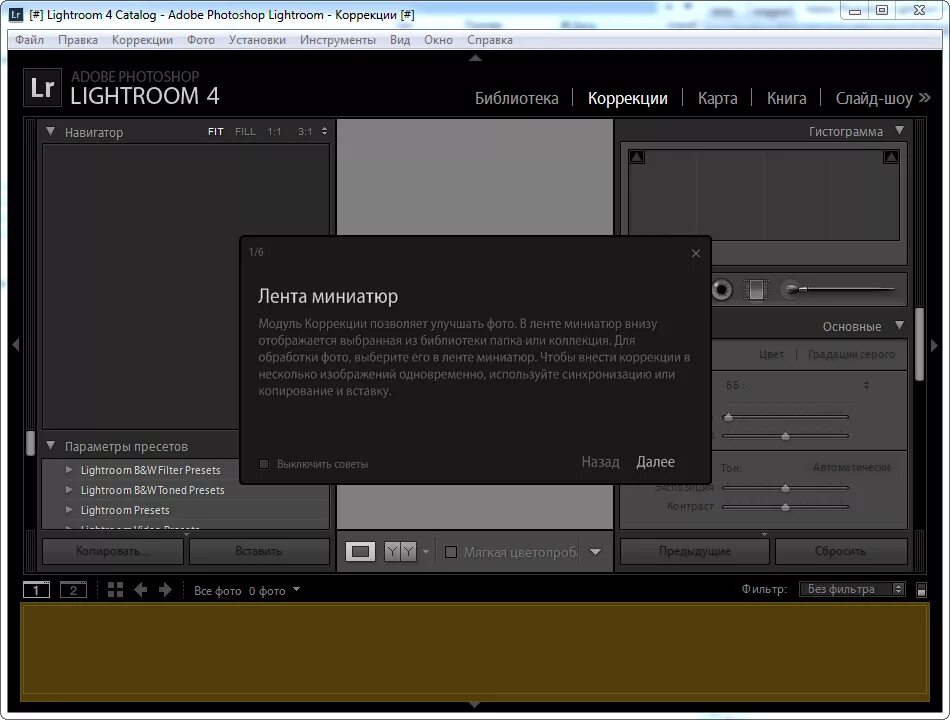
Task: Open the Окно menu
Action: tap(438, 40)
